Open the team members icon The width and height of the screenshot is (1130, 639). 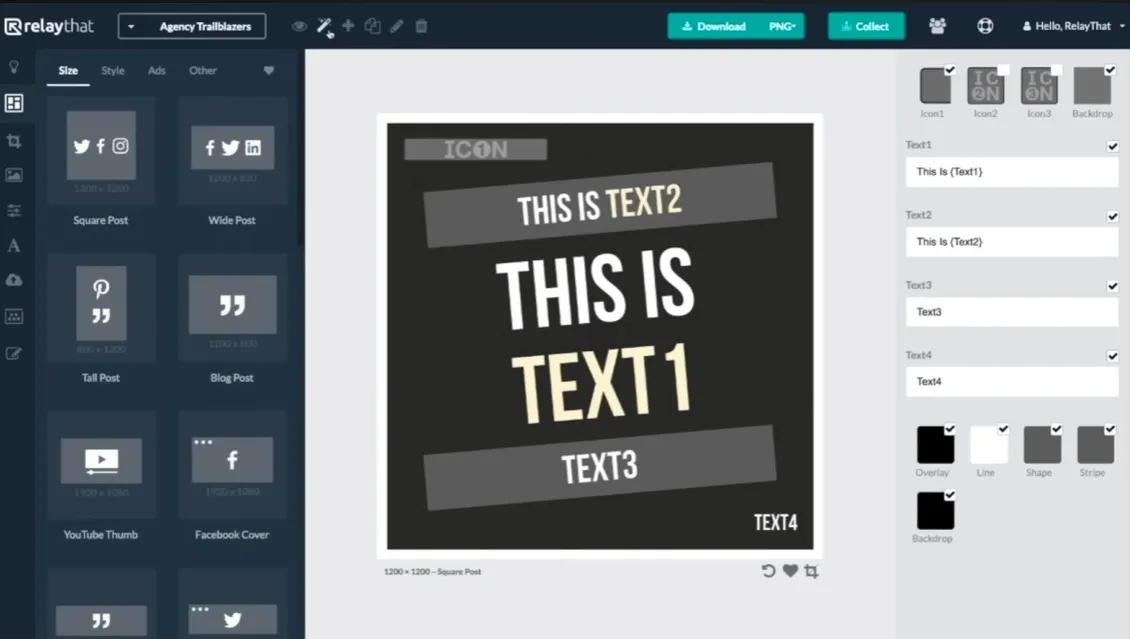[x=938, y=27]
